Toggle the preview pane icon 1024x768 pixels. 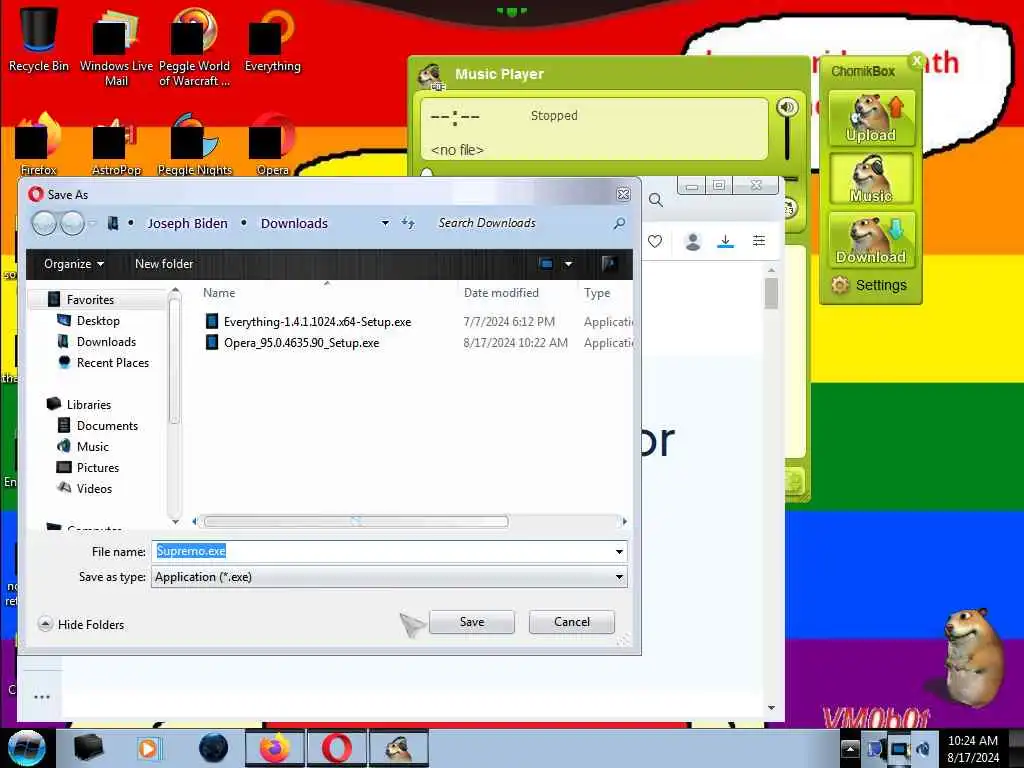pyautogui.click(x=609, y=264)
